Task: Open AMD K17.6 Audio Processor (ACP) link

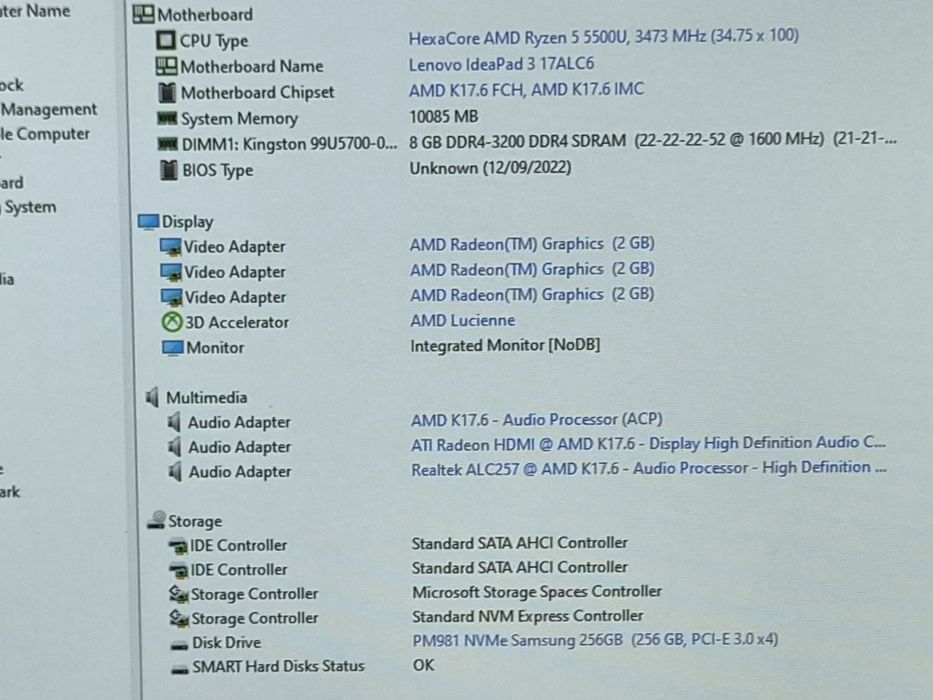Action: click(537, 420)
